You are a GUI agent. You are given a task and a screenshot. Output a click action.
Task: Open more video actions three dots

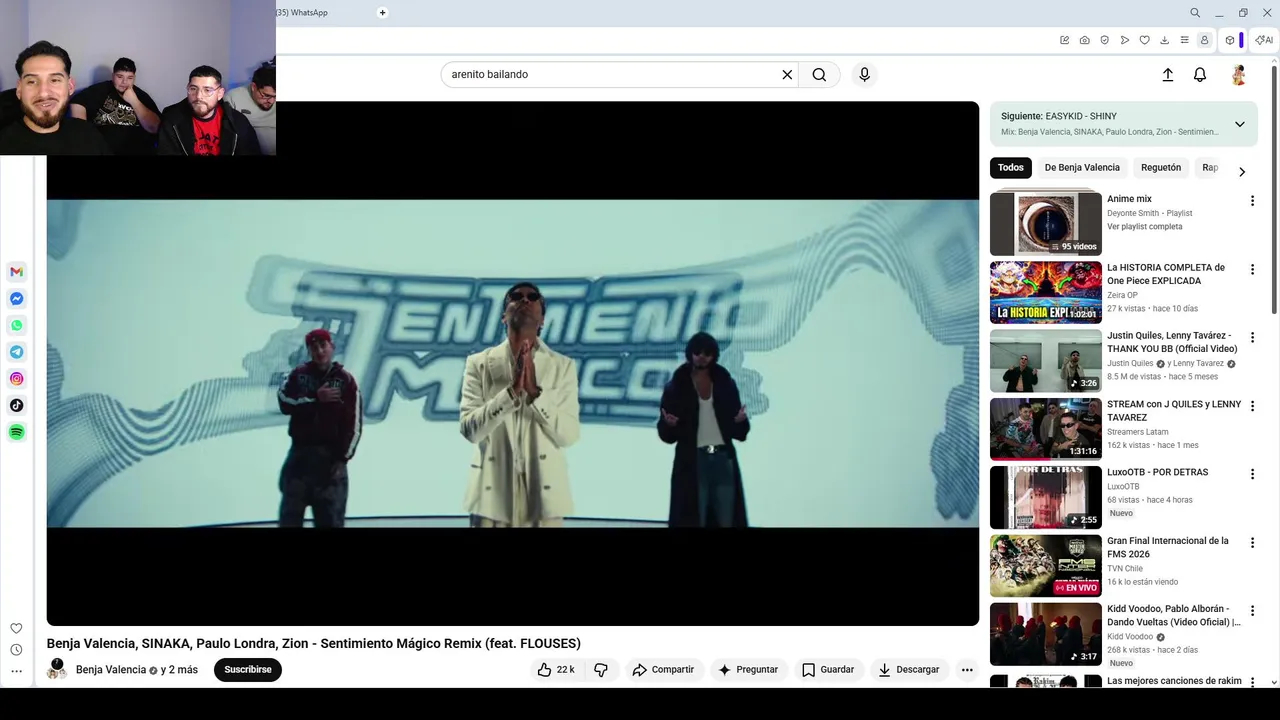coord(966,670)
